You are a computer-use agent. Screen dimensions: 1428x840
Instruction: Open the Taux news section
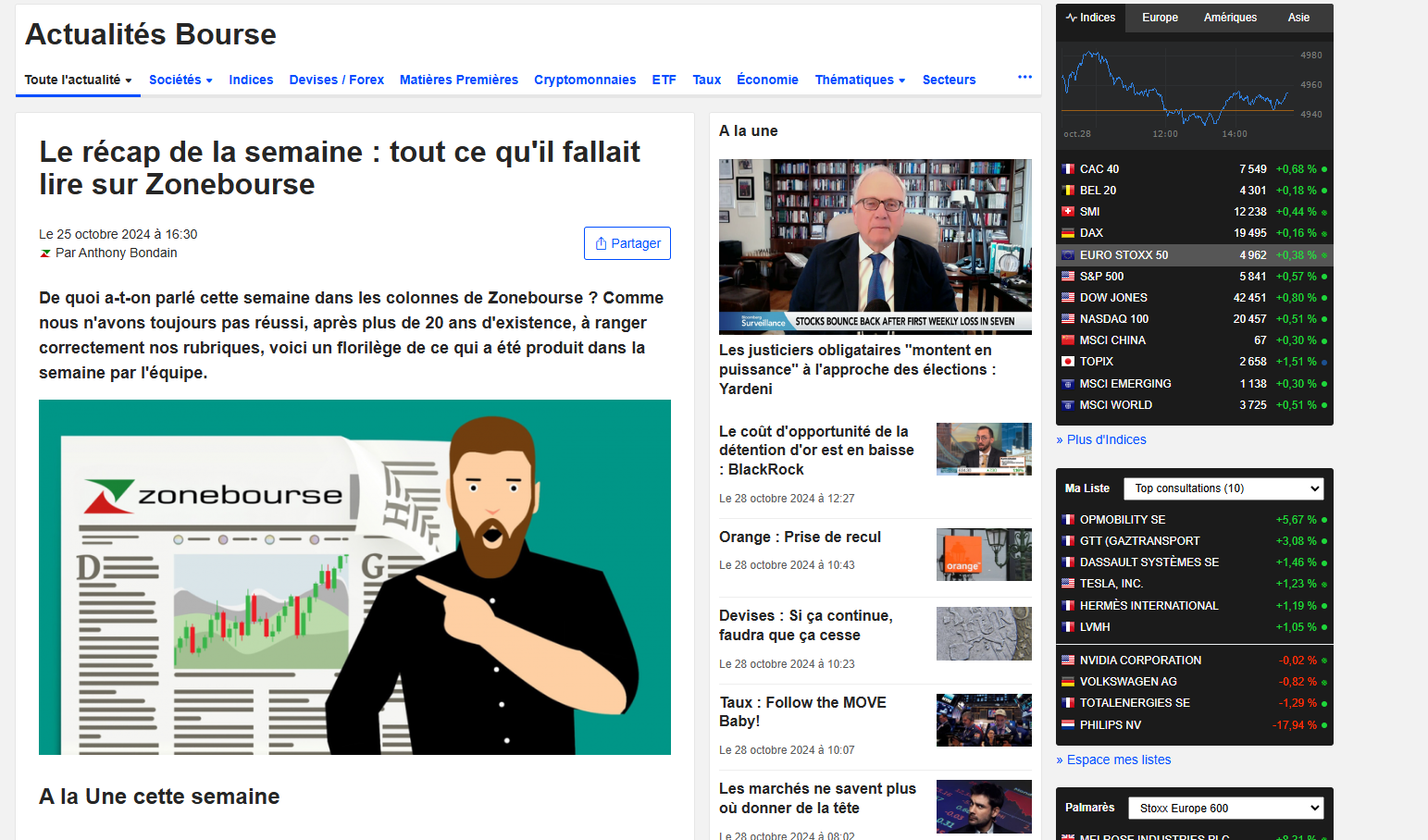click(x=706, y=80)
